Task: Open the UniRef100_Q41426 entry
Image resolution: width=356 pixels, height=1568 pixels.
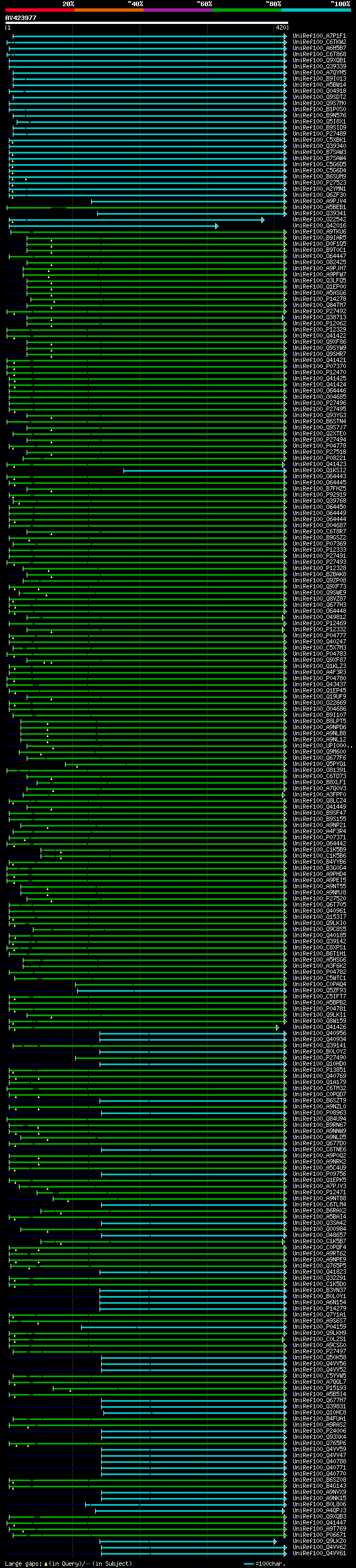Action: [x=319, y=1027]
